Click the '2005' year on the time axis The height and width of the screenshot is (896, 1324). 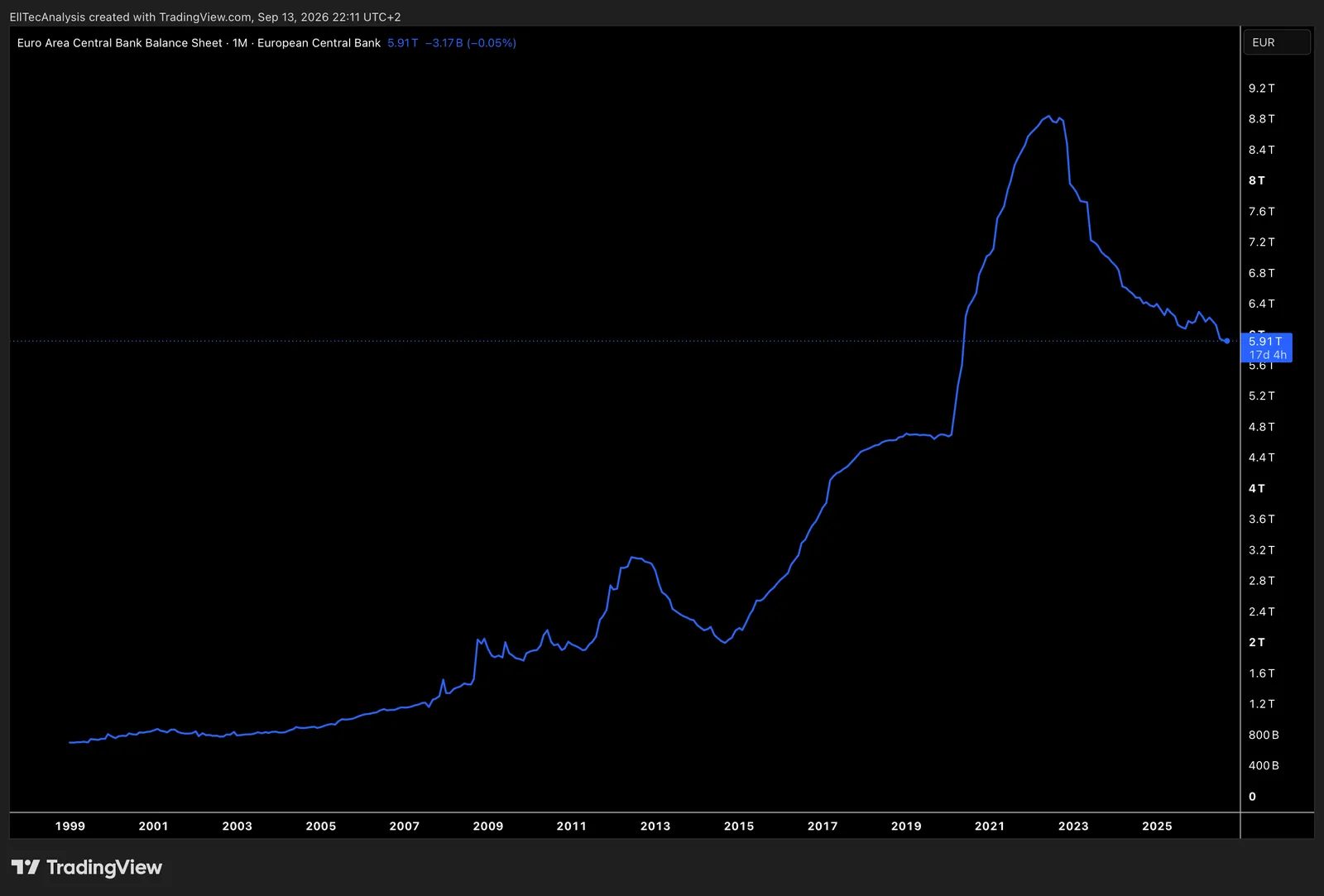pyautogui.click(x=321, y=826)
